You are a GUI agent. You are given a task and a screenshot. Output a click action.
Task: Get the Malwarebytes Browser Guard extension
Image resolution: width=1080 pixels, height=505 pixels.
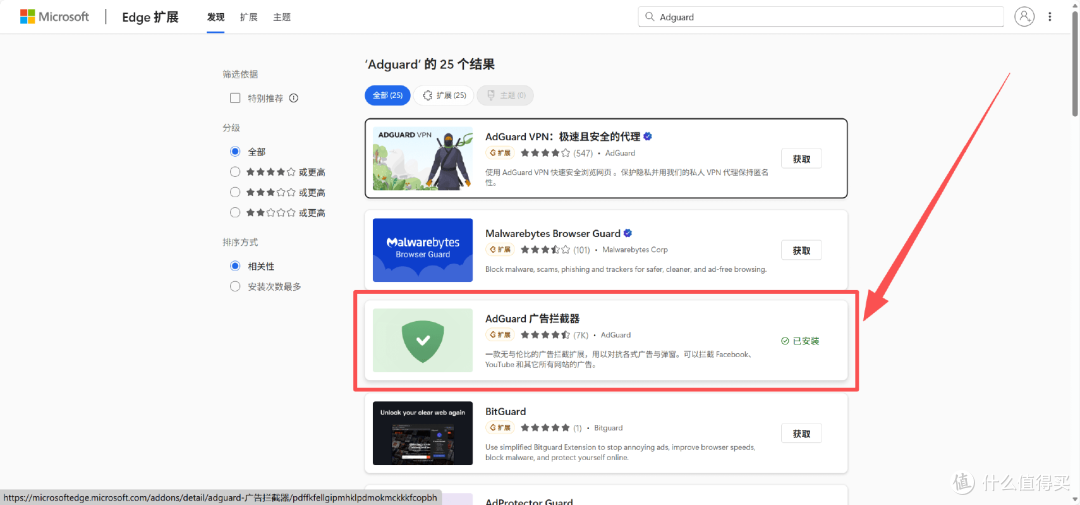click(802, 250)
